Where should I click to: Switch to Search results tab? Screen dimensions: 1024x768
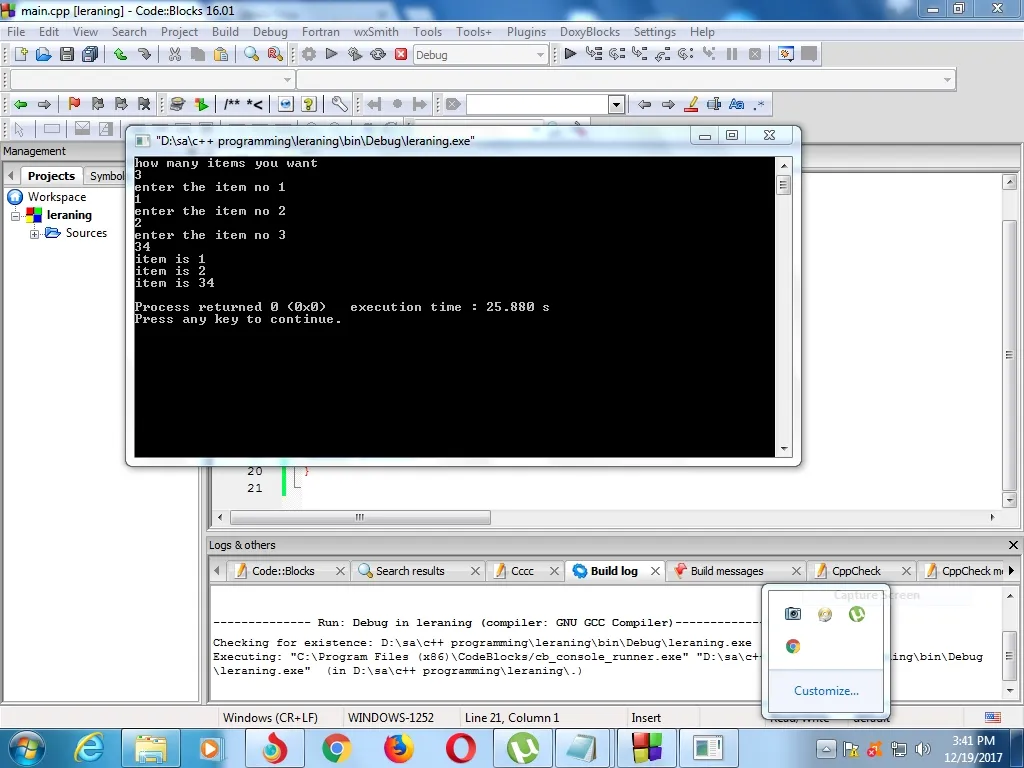pyautogui.click(x=409, y=571)
